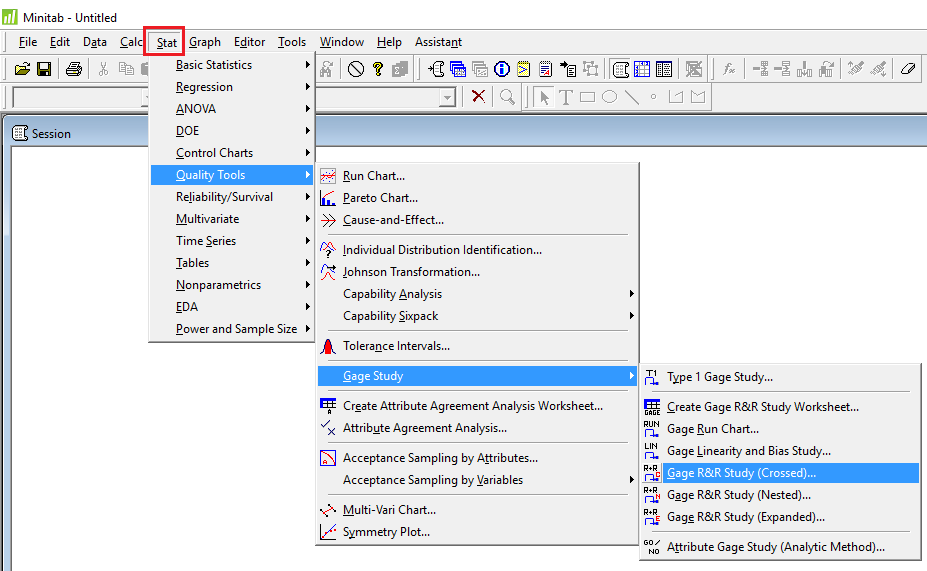The image size is (927, 571).
Task: Click the red X icon in toolbar
Action: [x=479, y=96]
